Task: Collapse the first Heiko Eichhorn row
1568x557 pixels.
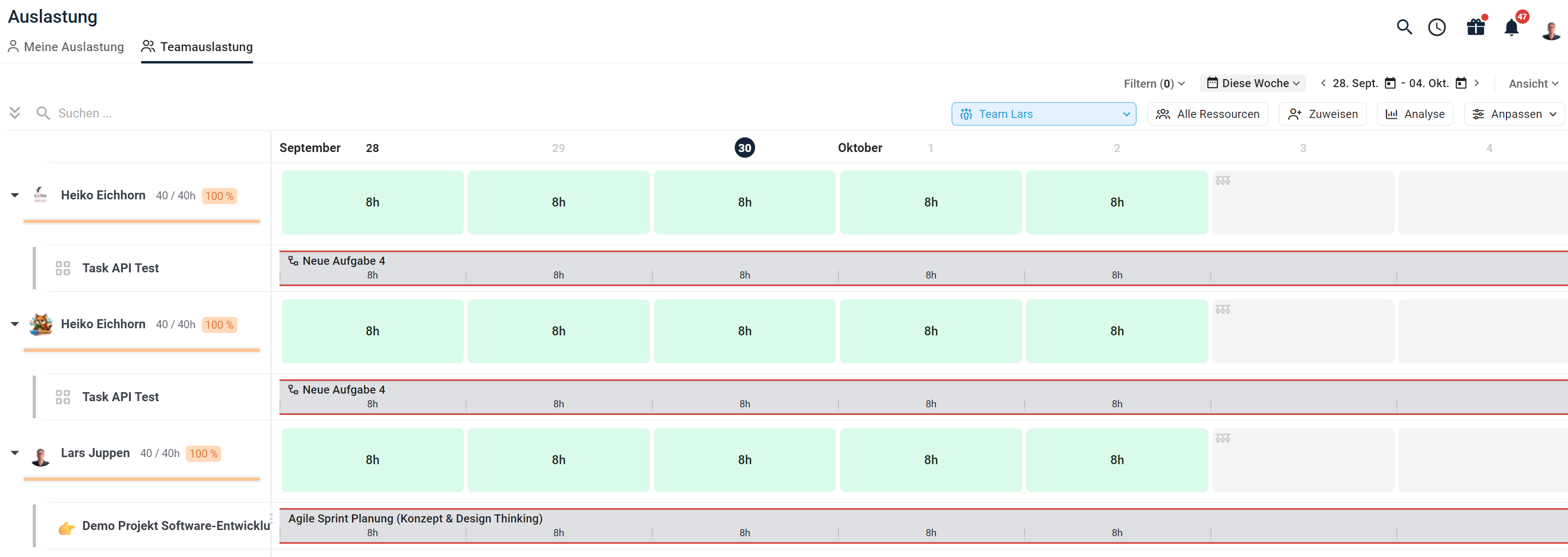Action: [15, 196]
